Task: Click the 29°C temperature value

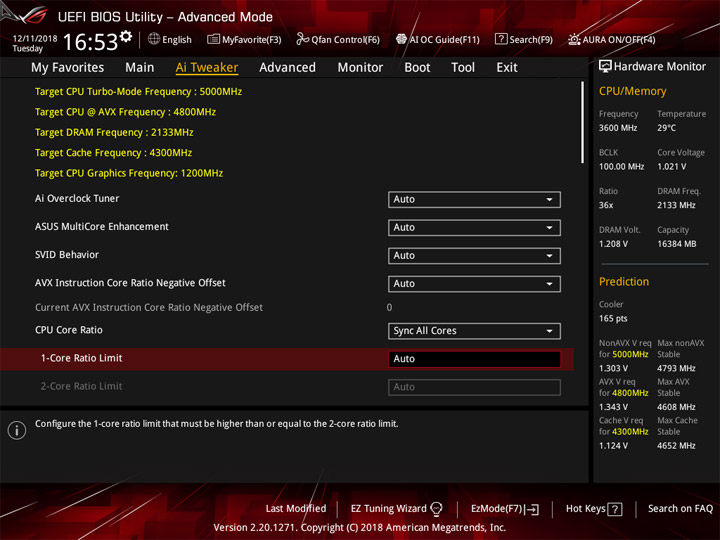Action: coord(666,128)
